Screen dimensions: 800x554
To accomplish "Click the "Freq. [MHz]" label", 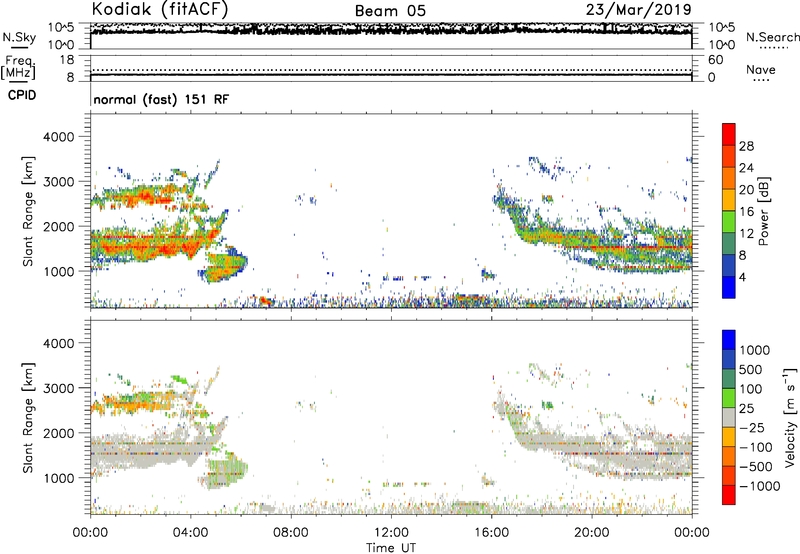I will 18,68.
